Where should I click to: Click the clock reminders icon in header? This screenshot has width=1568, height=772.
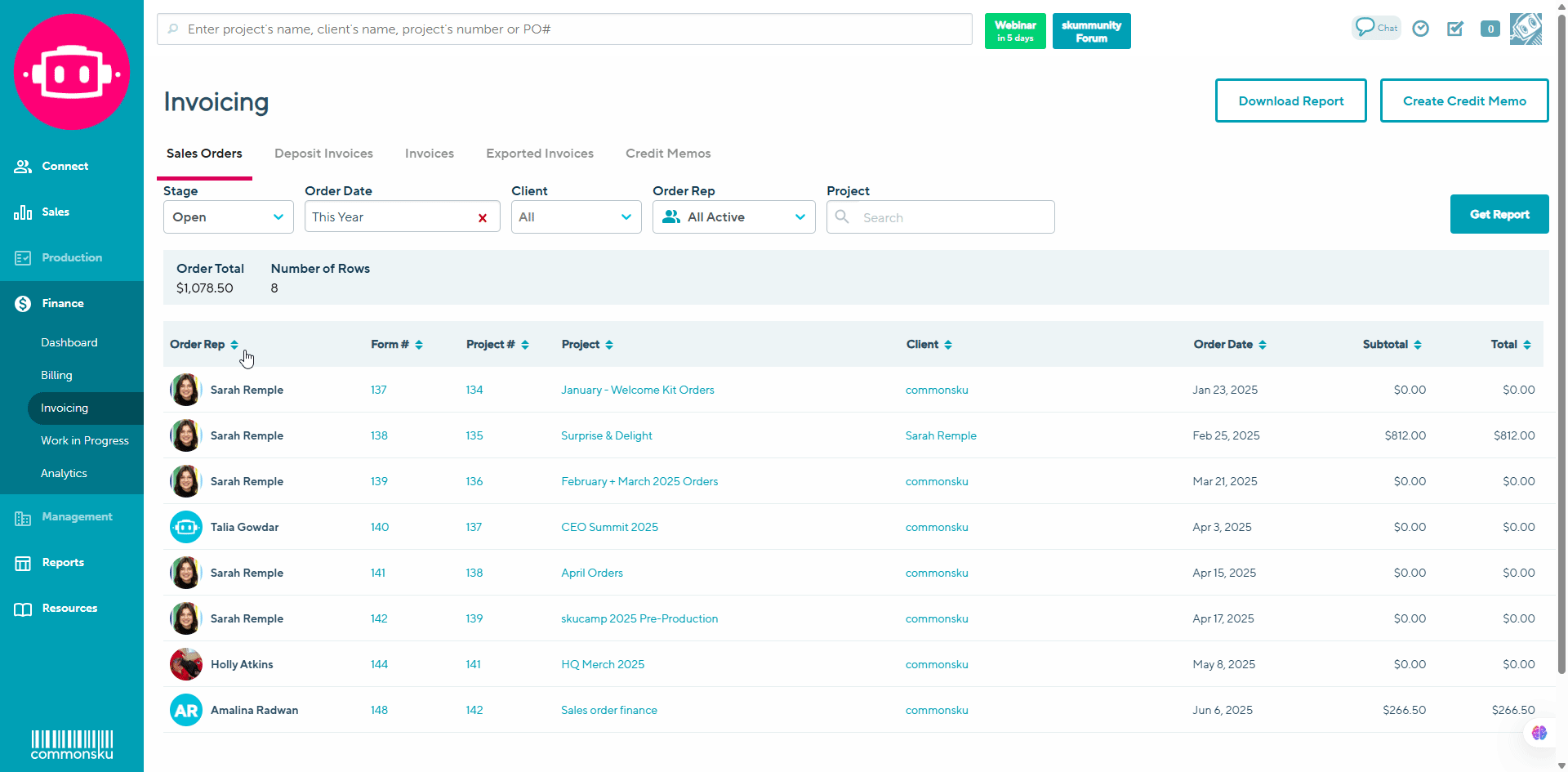click(1421, 29)
